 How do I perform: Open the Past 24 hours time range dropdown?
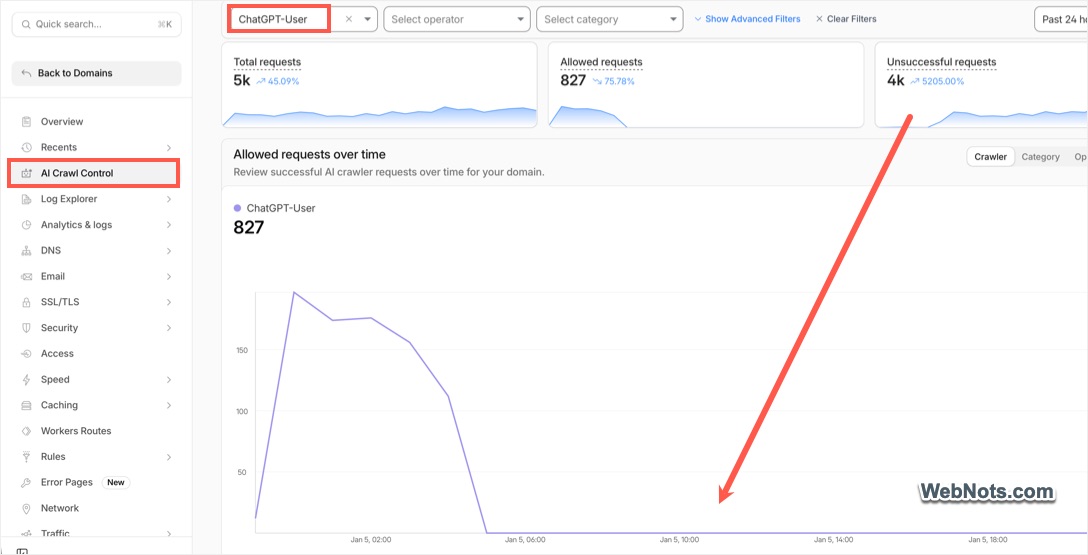pyautogui.click(x=1061, y=19)
